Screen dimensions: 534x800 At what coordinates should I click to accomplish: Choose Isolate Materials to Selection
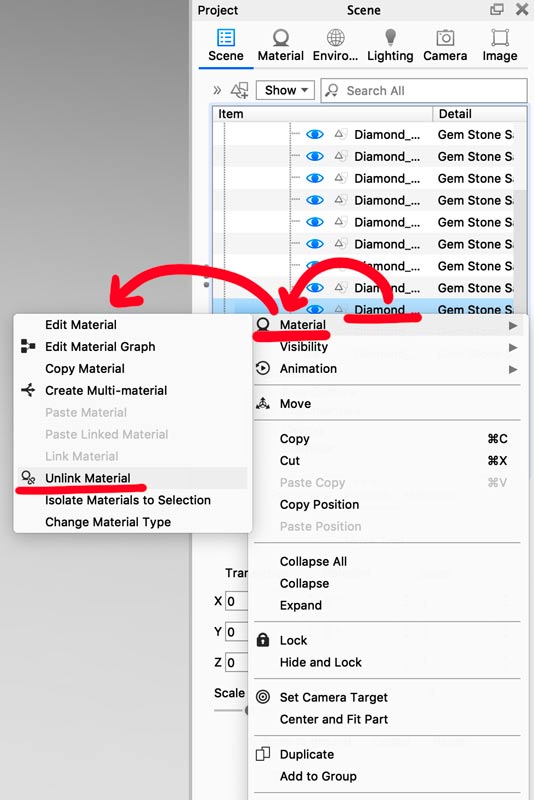pyautogui.click(x=133, y=500)
